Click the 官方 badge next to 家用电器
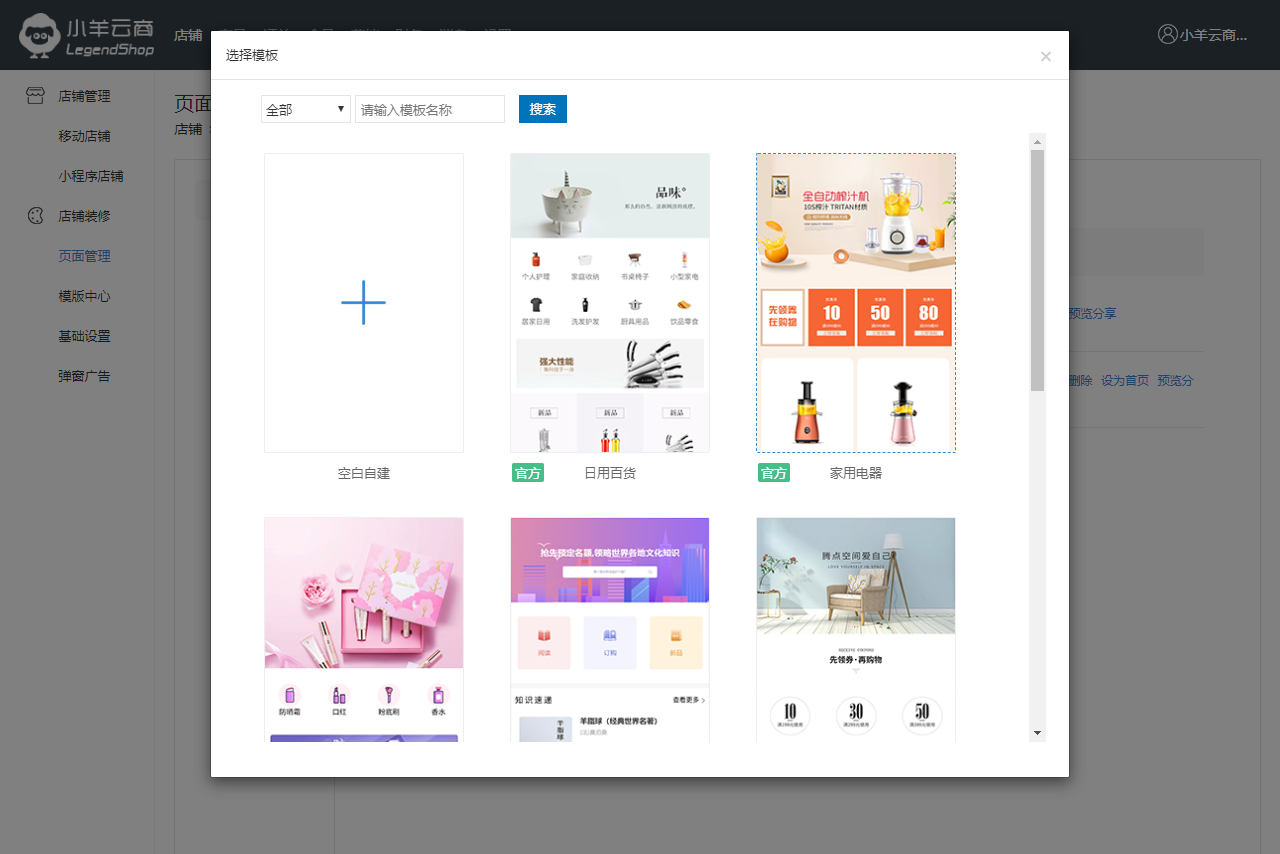 point(773,473)
